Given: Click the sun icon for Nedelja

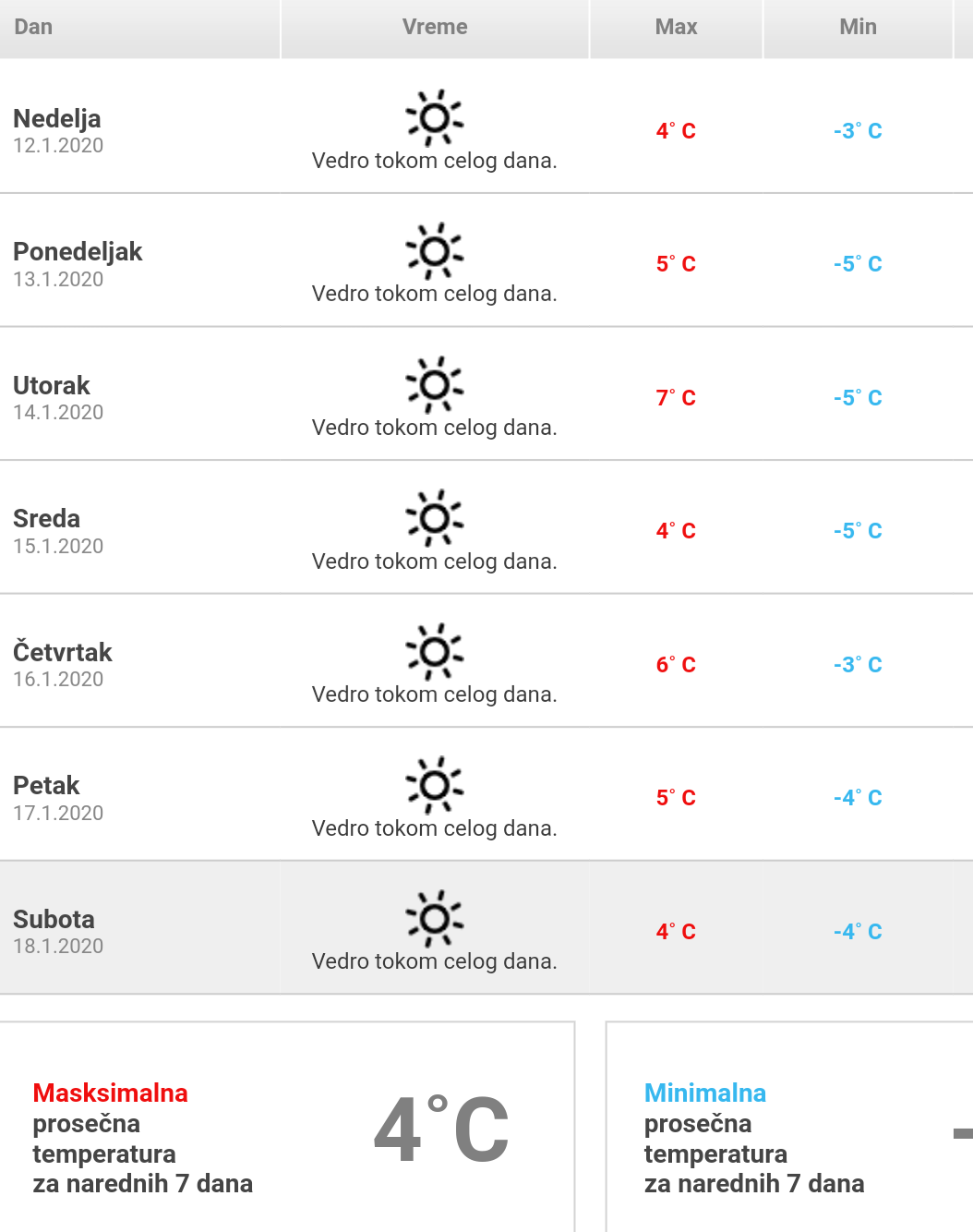Looking at the screenshot, I should click(435, 118).
